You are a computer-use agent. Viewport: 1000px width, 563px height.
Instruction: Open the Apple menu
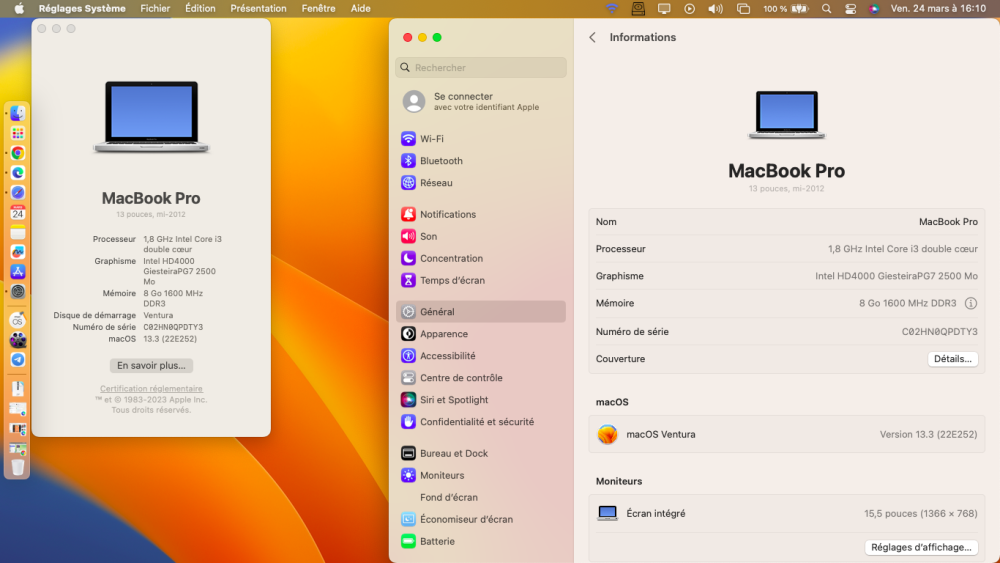19,8
